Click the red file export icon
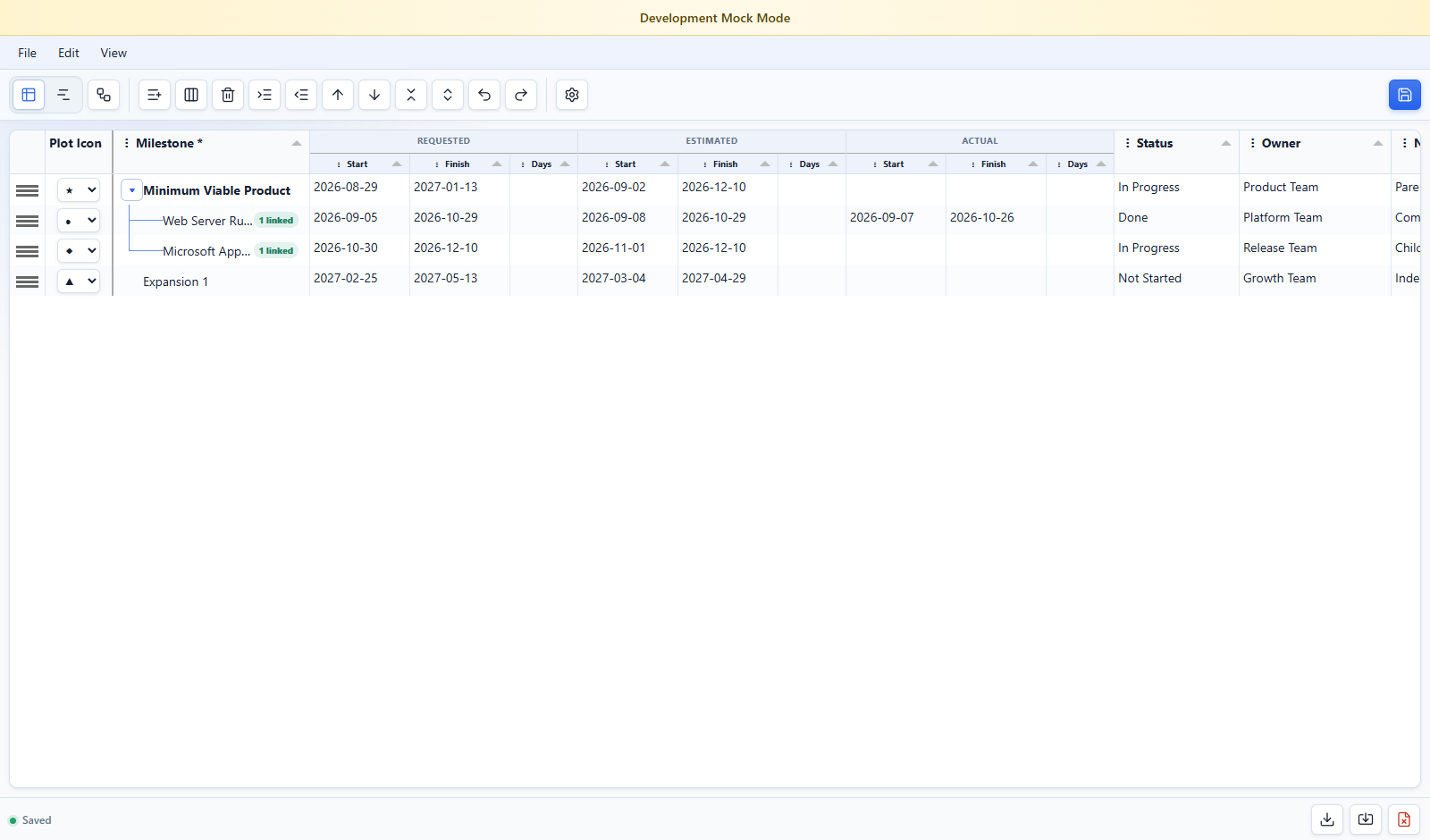This screenshot has width=1430, height=840. (1404, 819)
